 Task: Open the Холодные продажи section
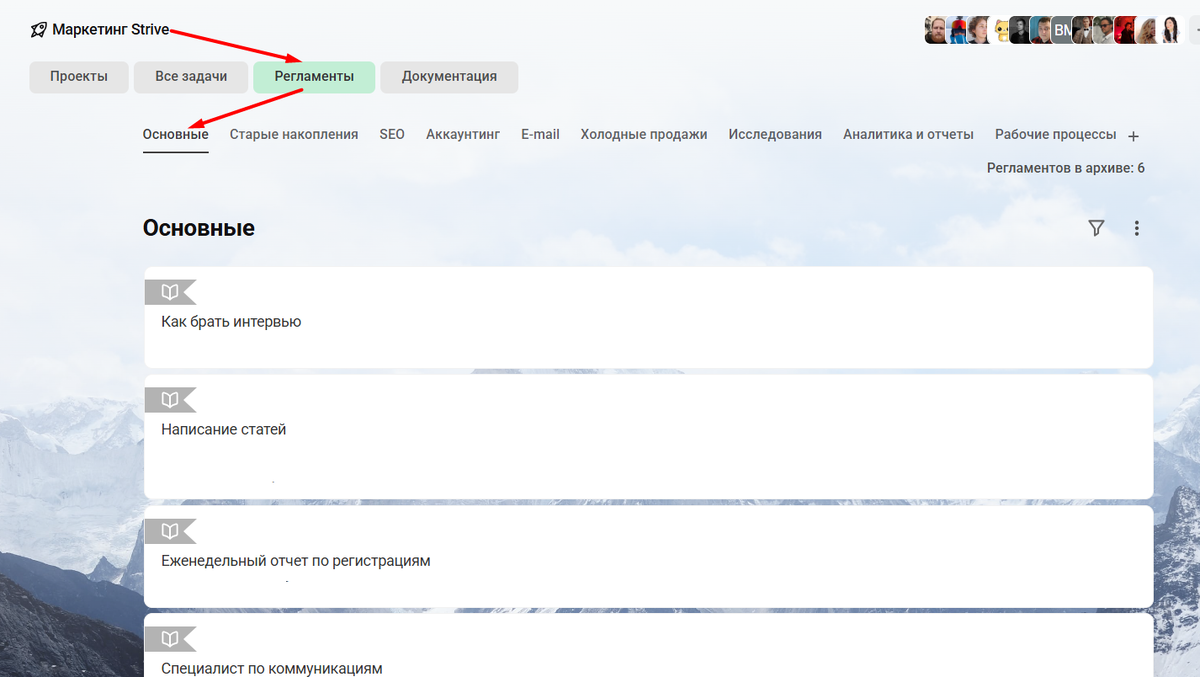645,134
